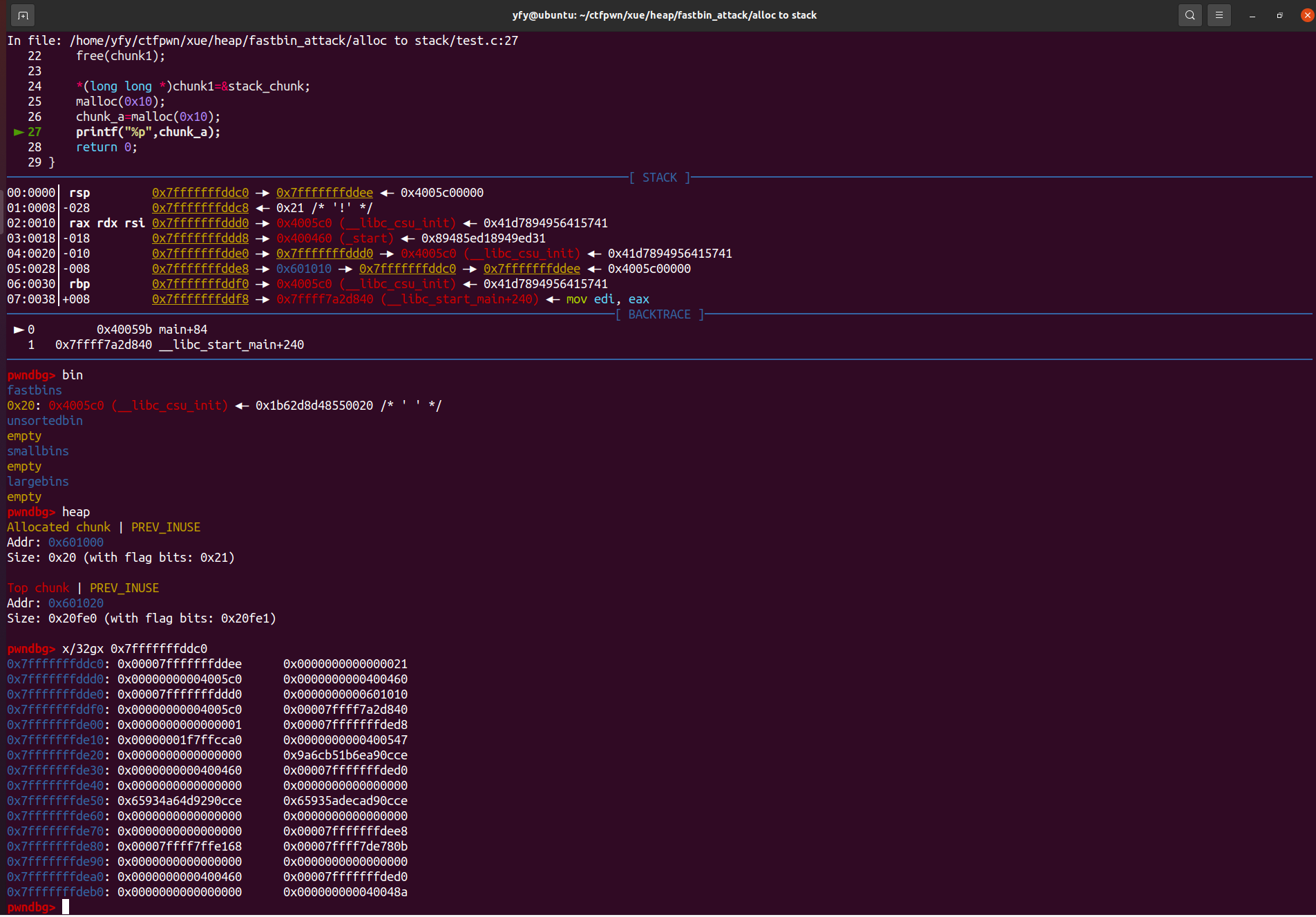Click stack address 0x7fffffffddc8
This screenshot has width=1316, height=917.
click(200, 208)
